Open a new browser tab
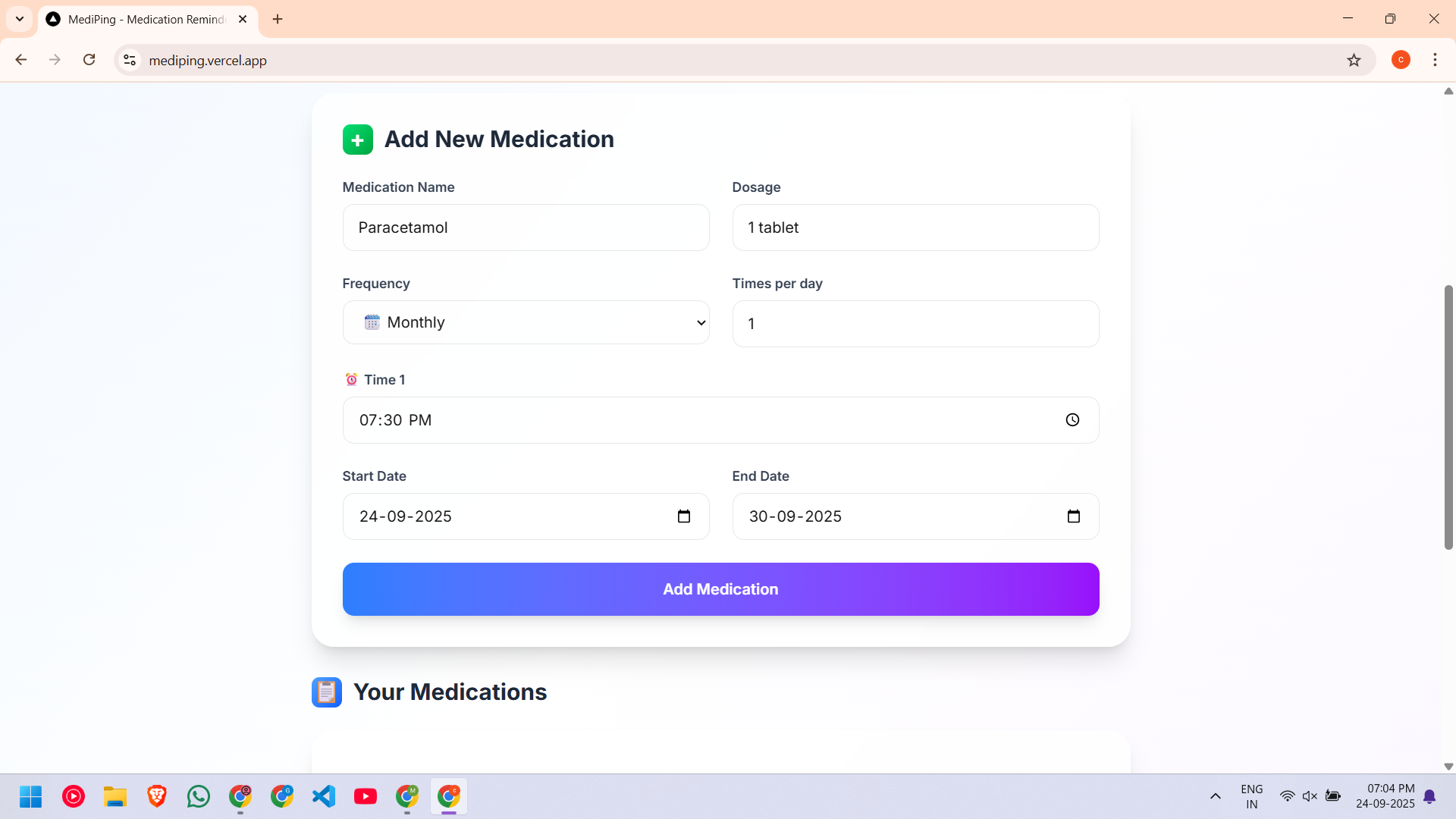The height and width of the screenshot is (819, 1456). (x=278, y=19)
